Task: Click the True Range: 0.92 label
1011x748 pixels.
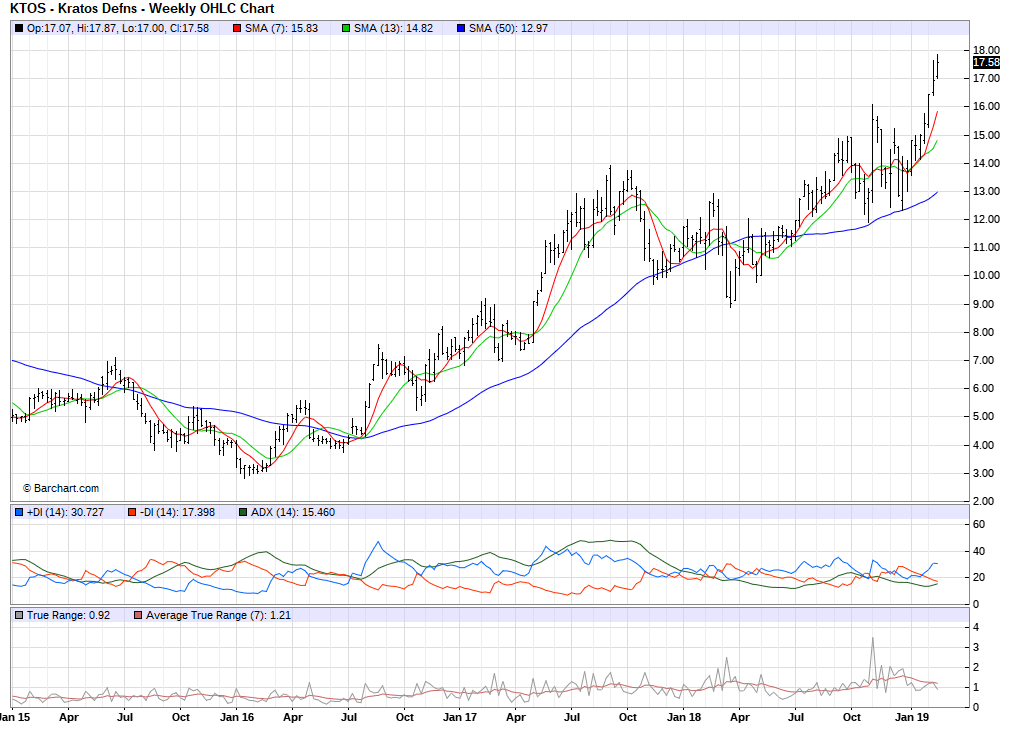Action: coord(68,615)
